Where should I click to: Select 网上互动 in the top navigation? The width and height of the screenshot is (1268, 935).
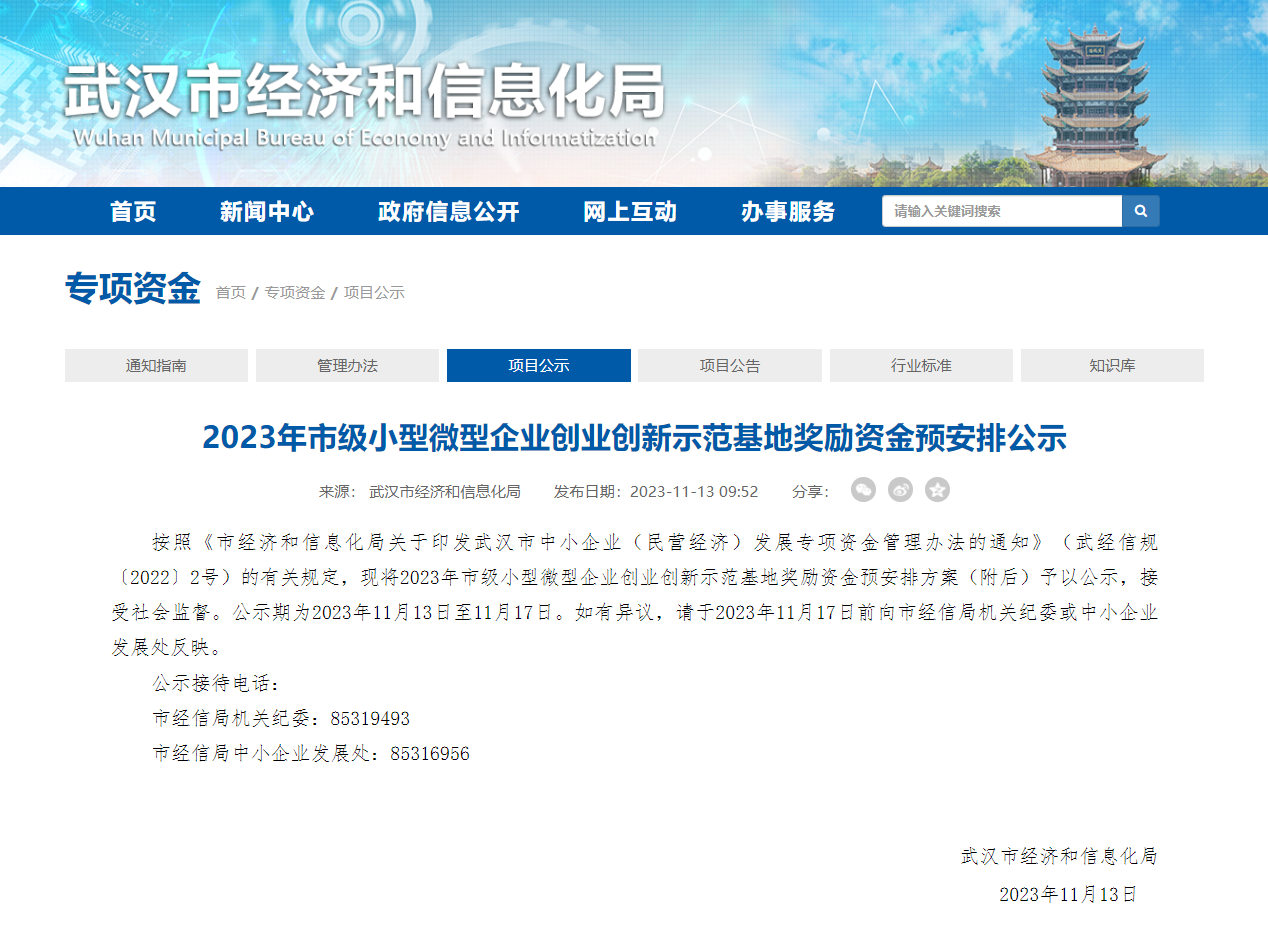629,211
